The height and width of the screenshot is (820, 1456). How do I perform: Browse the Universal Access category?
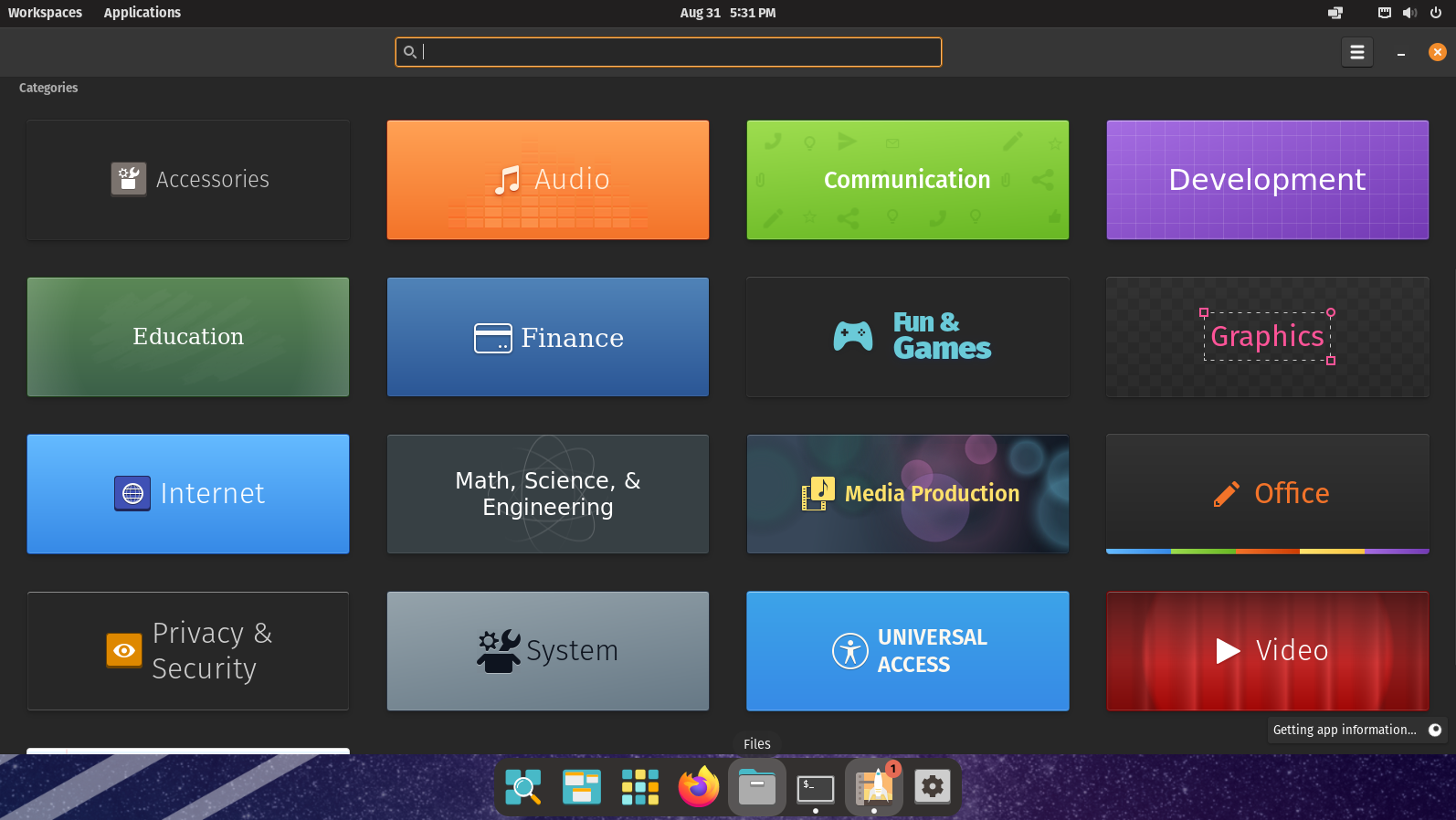(x=908, y=651)
